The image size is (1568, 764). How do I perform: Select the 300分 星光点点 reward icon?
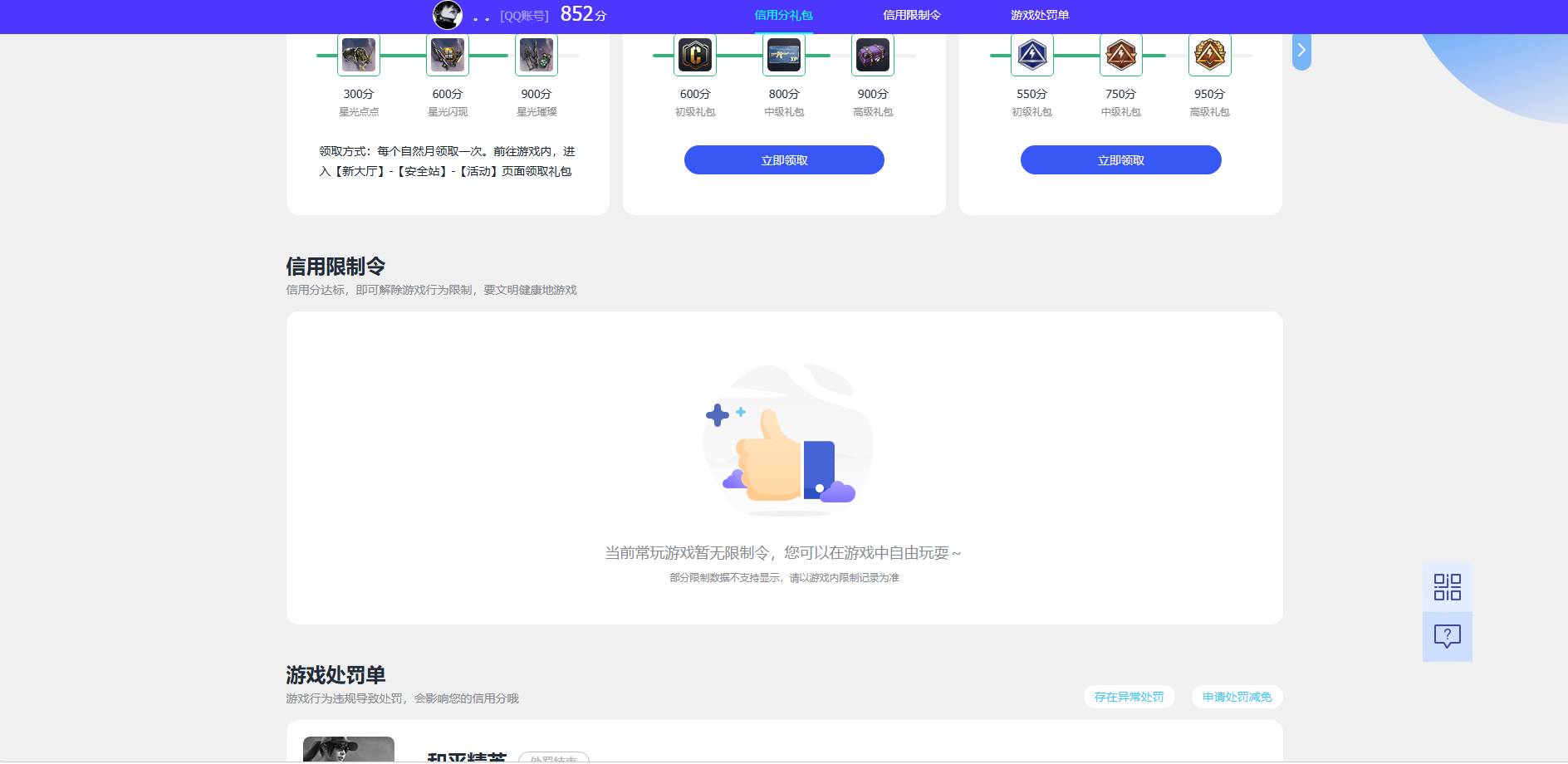pyautogui.click(x=359, y=55)
